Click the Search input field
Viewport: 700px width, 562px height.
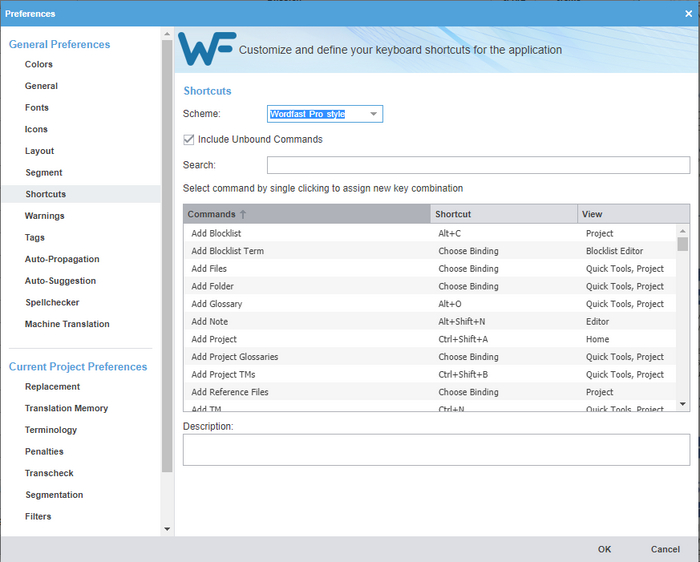pos(478,165)
